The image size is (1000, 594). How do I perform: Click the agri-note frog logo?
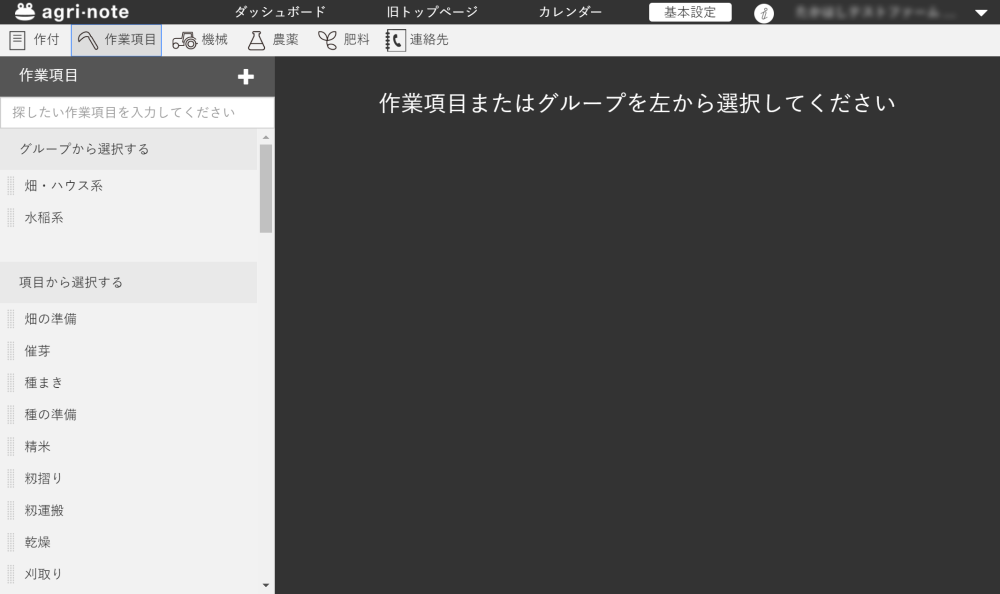[x=25, y=12]
